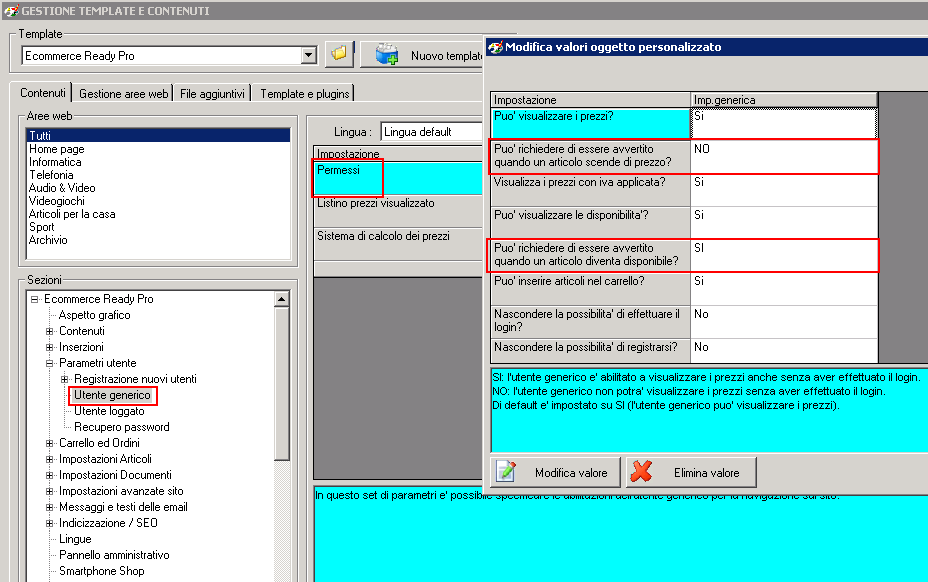The height and width of the screenshot is (582, 928).
Task: Expand Registrazione nuovi utenti node
Action: (x=65, y=379)
